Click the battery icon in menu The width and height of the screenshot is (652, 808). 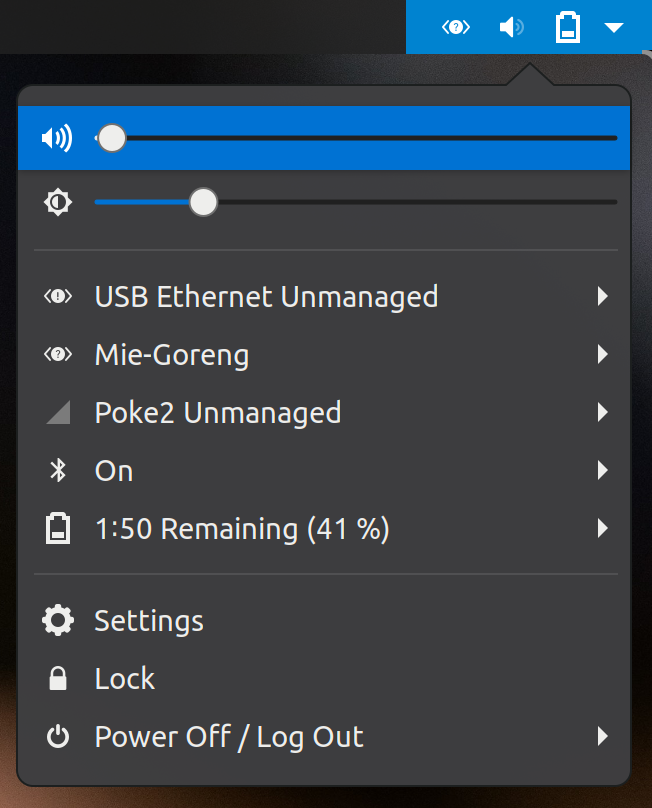58,529
